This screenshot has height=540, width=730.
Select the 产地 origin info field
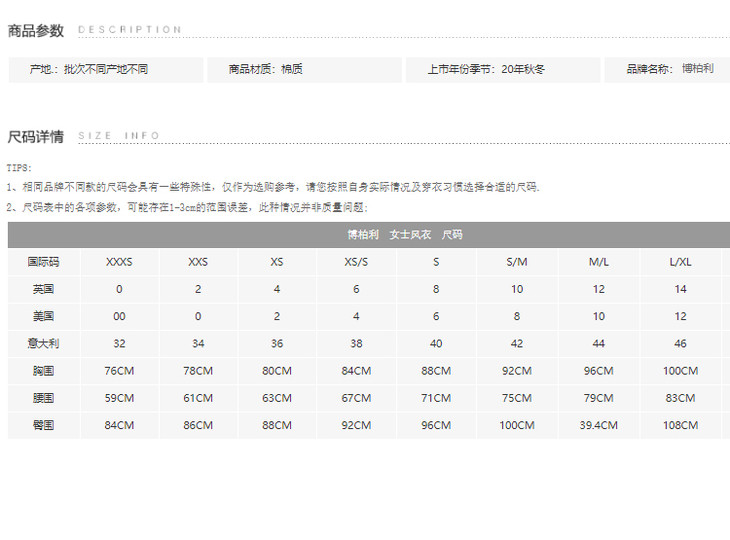point(89,70)
